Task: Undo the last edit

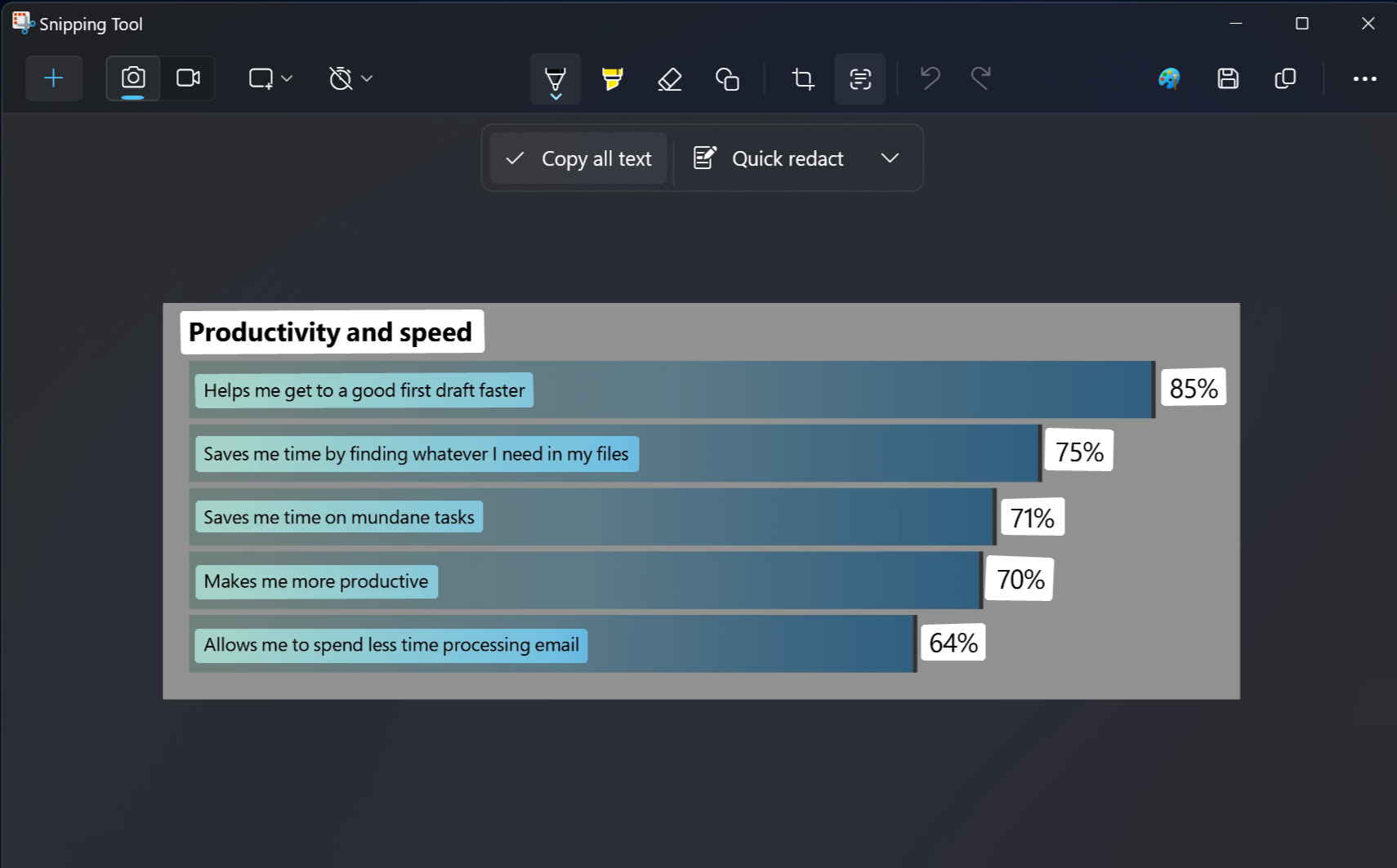Action: (931, 78)
